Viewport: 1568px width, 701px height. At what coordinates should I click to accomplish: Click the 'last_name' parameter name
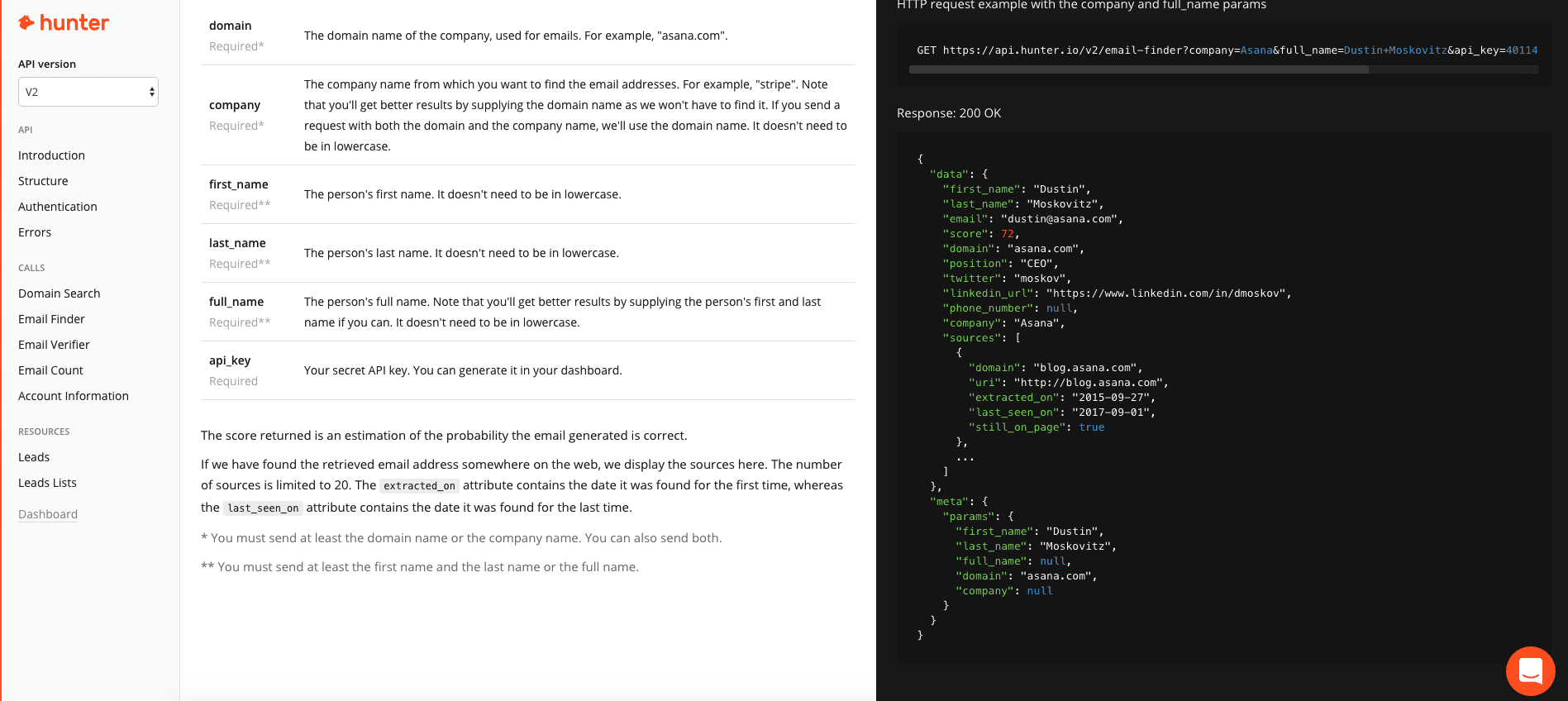[237, 243]
